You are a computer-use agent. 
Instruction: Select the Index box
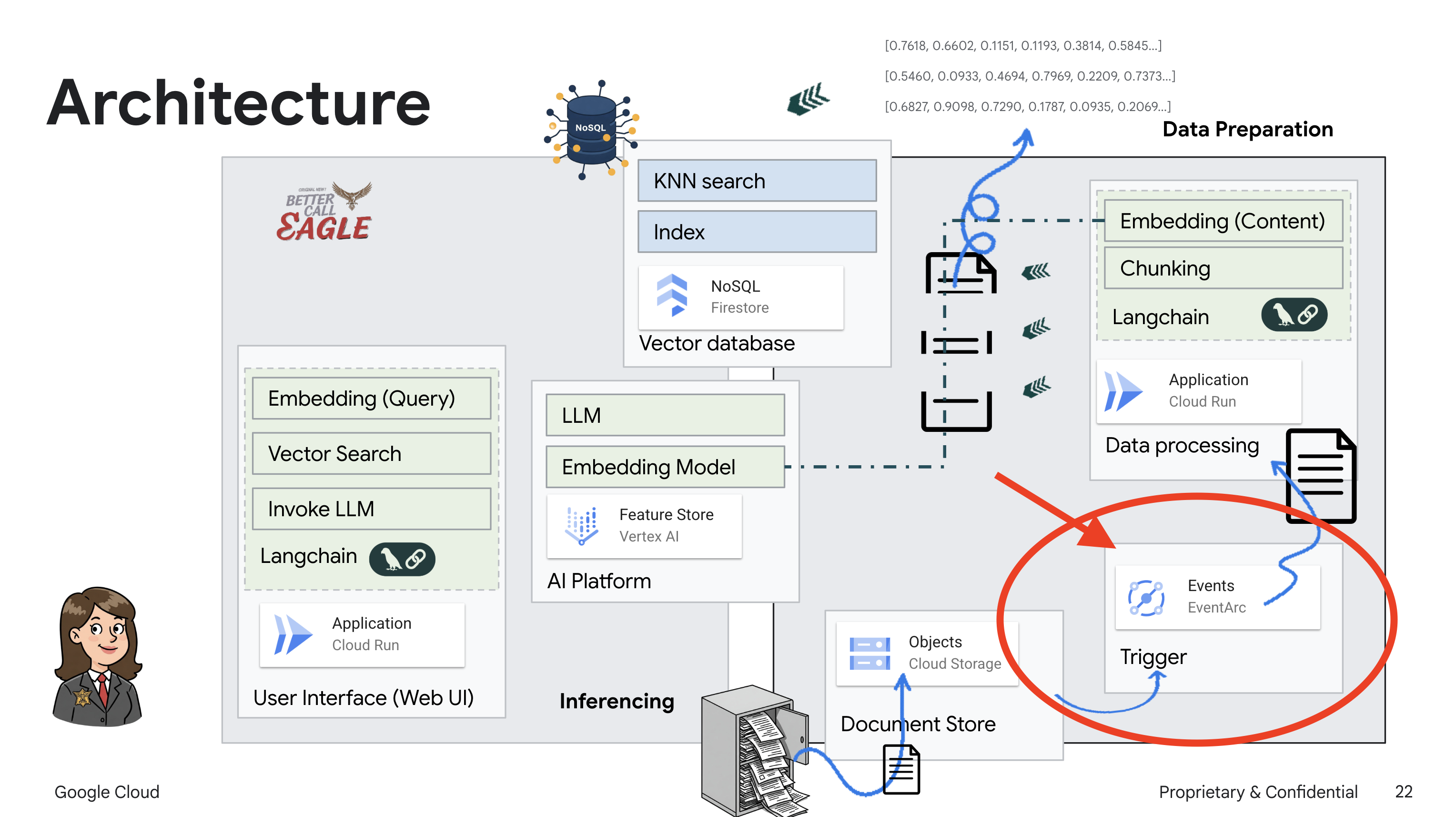click(757, 232)
